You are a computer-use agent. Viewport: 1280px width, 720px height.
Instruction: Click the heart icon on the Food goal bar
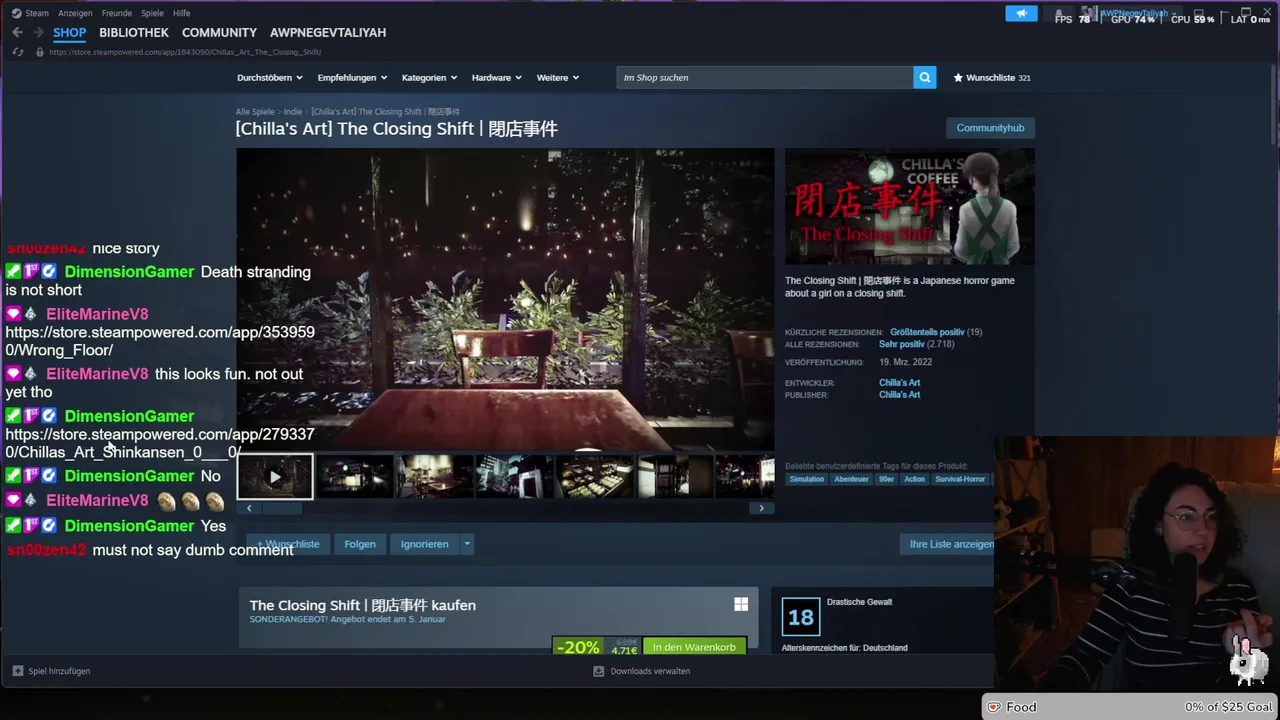point(993,707)
